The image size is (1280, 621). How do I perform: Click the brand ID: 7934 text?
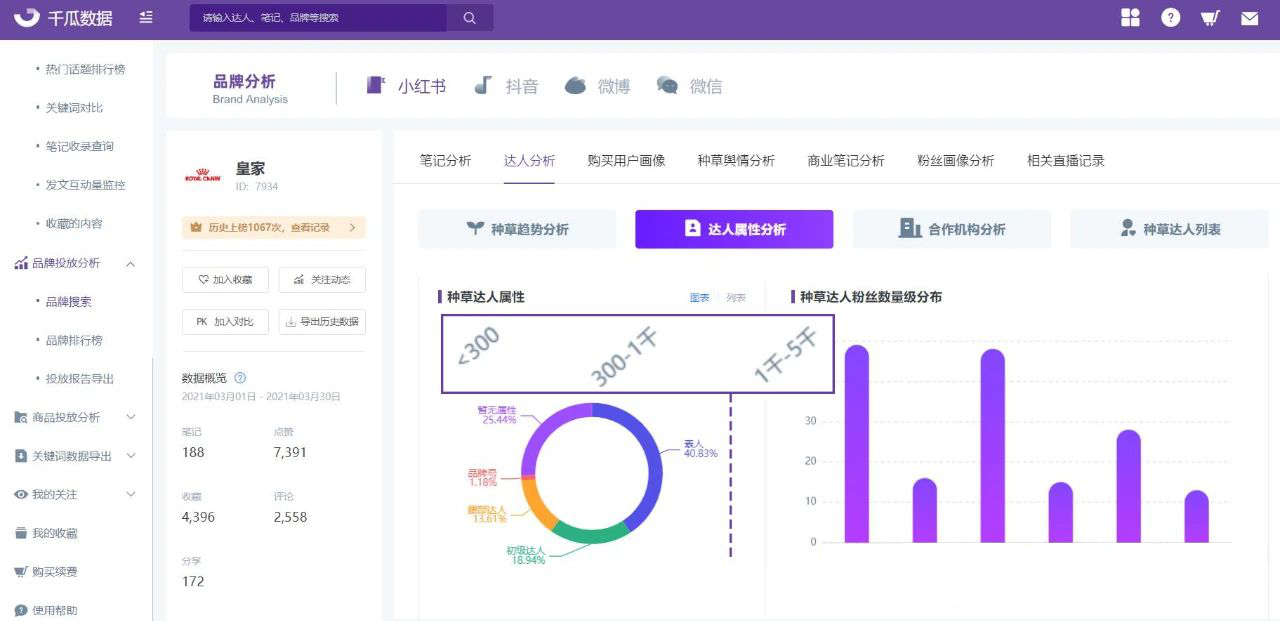257,187
